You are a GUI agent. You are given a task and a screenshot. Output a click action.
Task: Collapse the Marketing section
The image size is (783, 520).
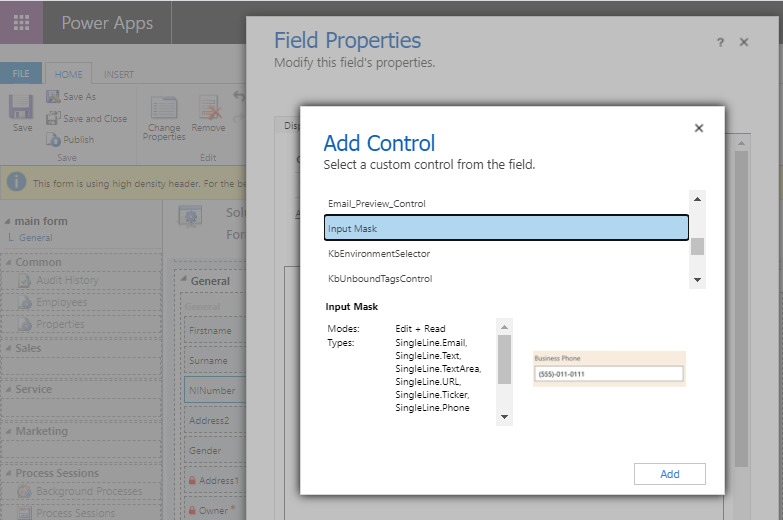[x=8, y=431]
